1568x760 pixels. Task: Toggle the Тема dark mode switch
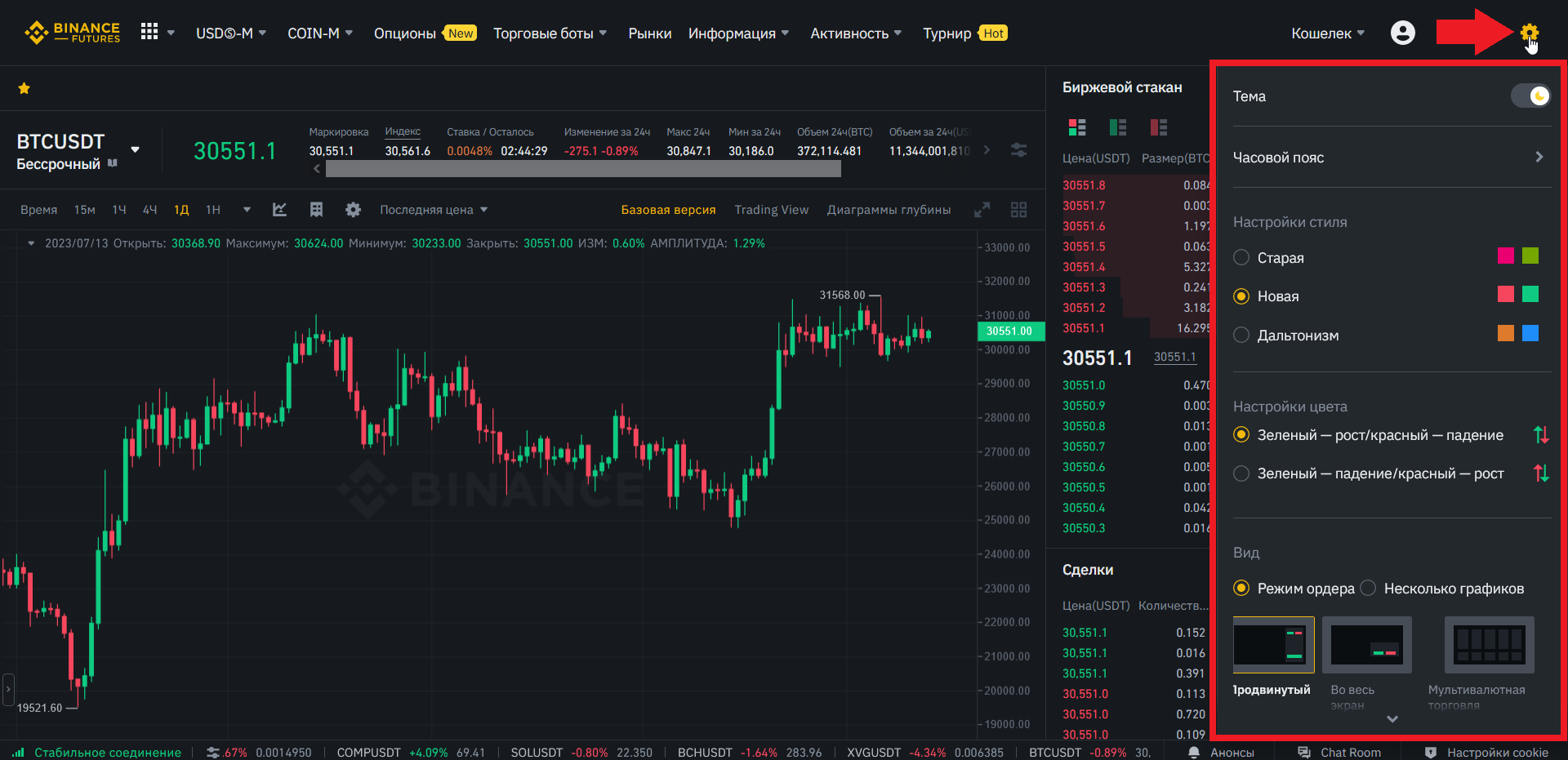(1530, 96)
